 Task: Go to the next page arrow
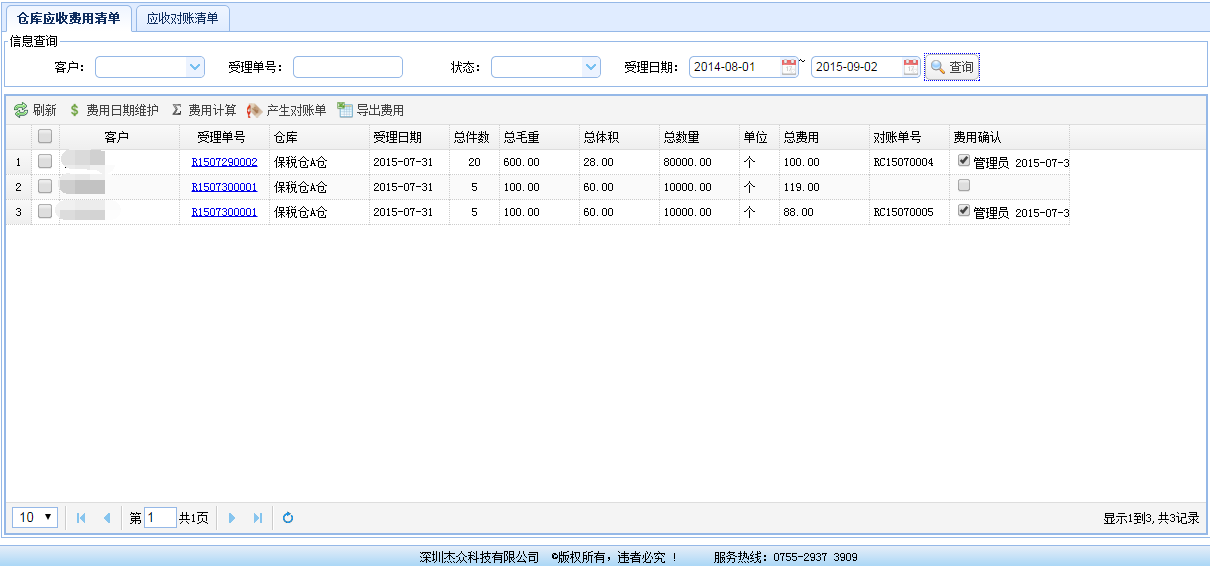coord(232,518)
